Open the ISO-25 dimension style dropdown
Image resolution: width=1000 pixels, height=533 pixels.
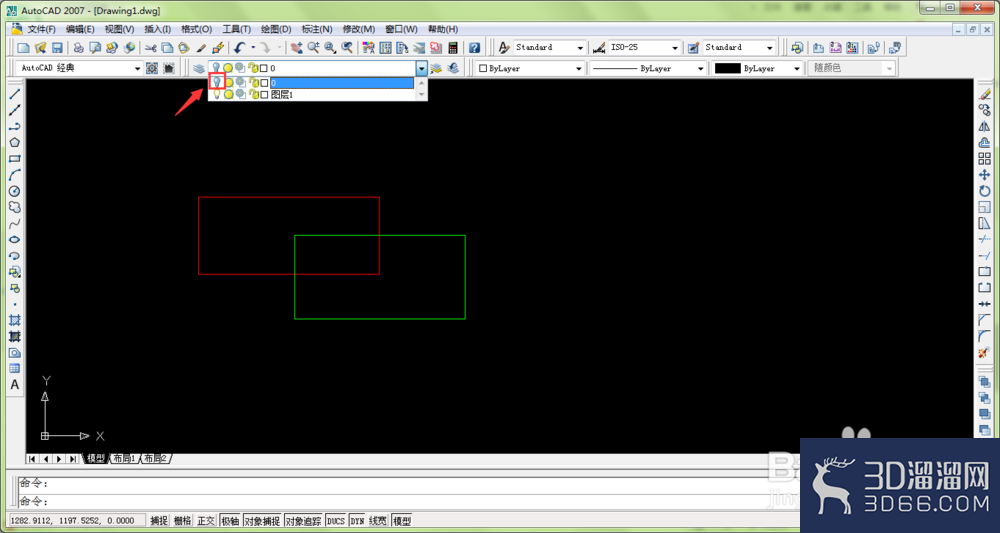[x=675, y=48]
